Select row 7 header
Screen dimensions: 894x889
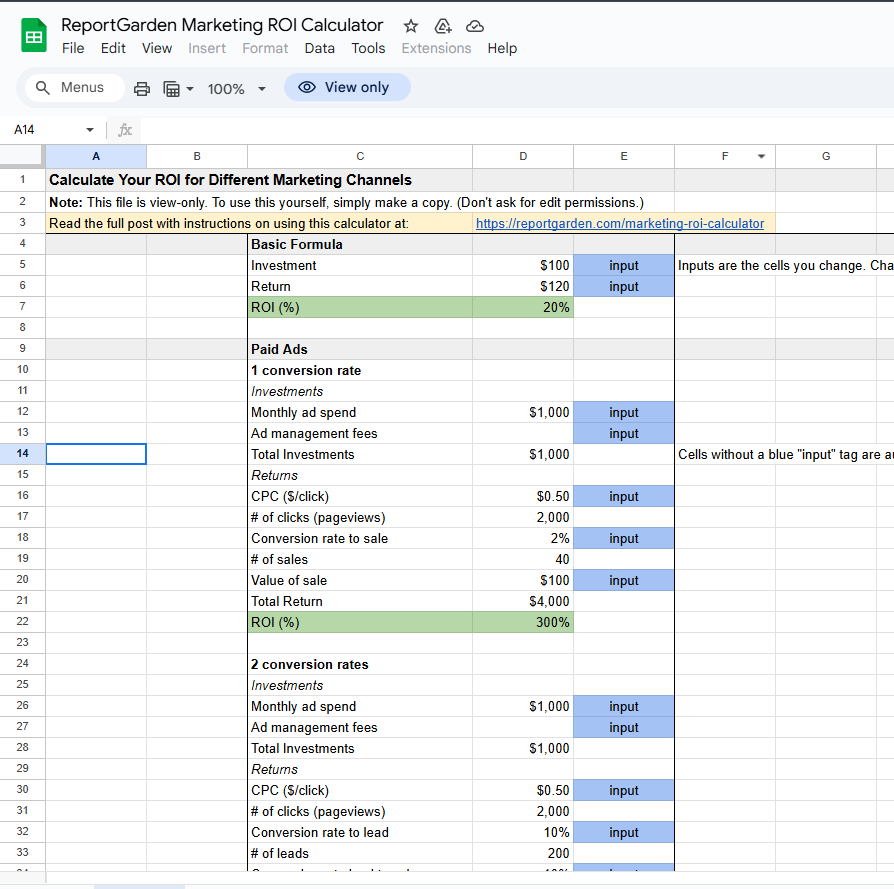pyautogui.click(x=22, y=307)
